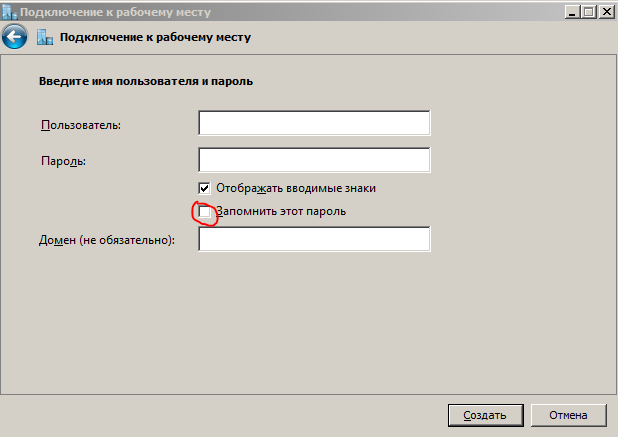
Task: Focus the Пароль input field
Action: tap(314, 160)
